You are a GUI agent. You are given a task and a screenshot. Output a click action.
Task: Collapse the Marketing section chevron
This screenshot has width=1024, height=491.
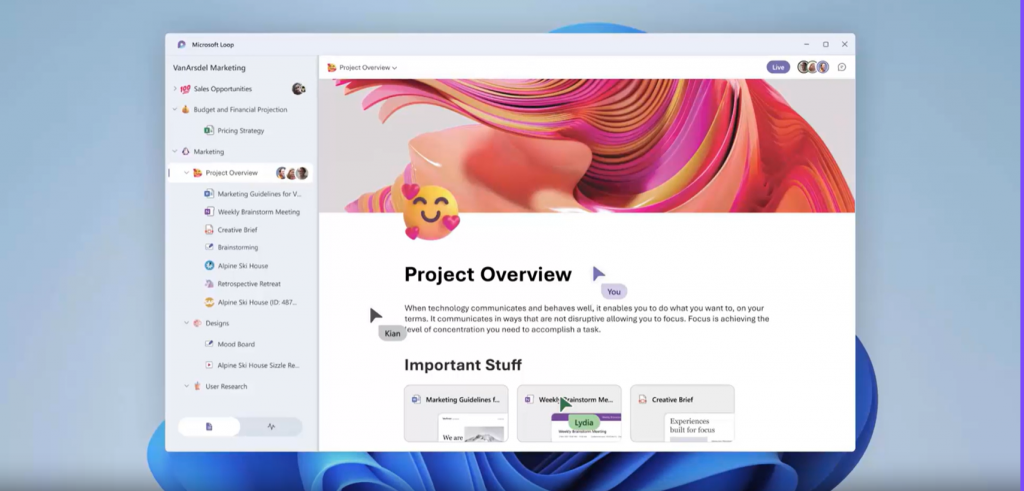[174, 151]
